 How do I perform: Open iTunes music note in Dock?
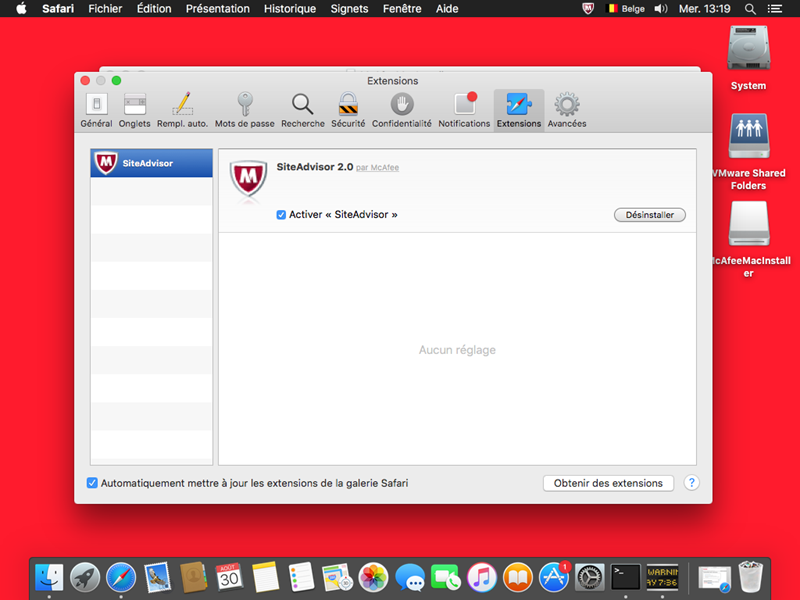(x=482, y=578)
